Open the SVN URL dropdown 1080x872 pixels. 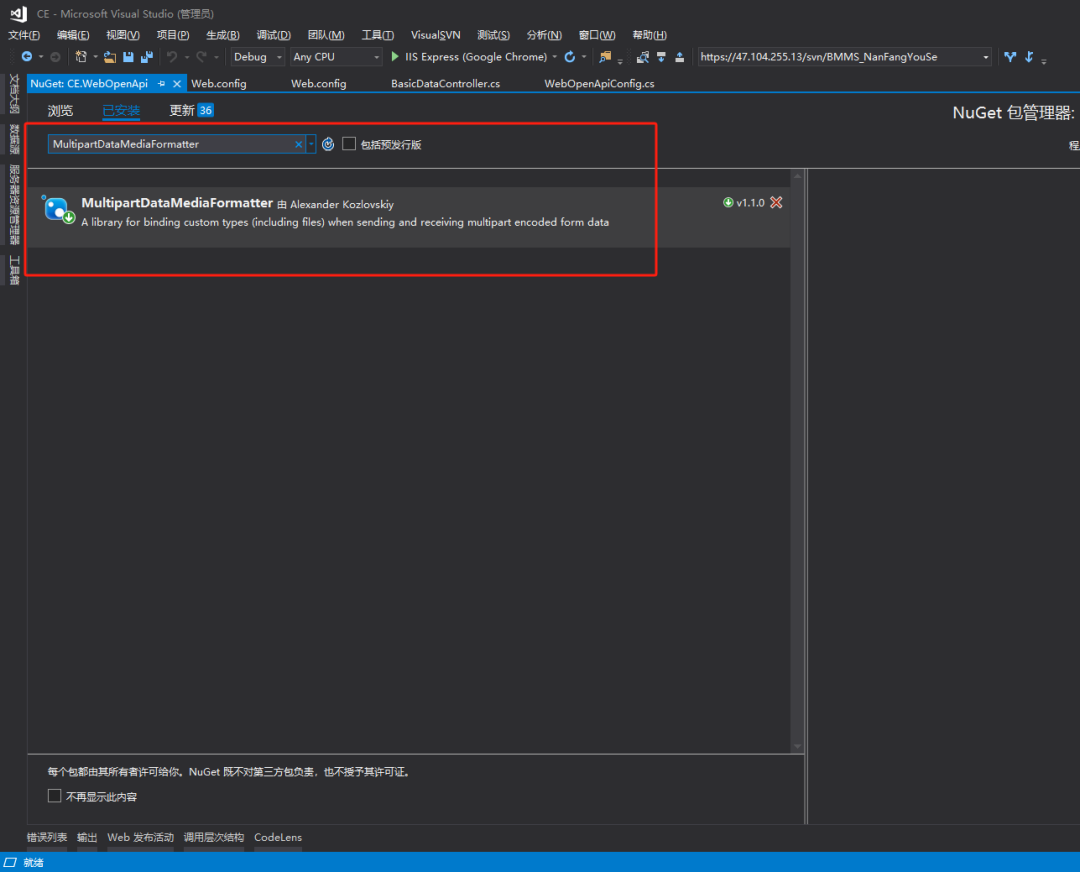coord(986,57)
